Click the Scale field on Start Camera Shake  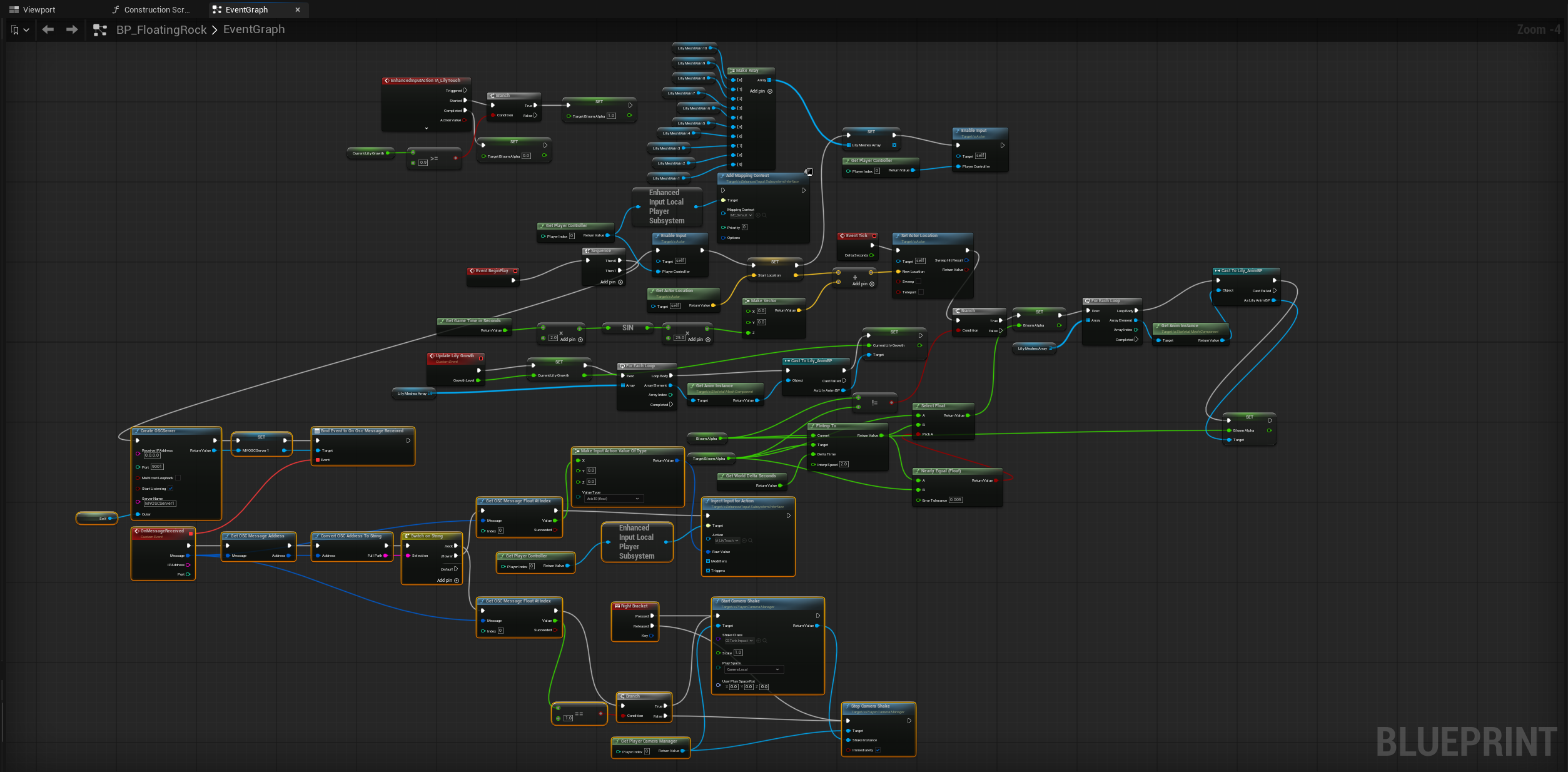point(738,653)
